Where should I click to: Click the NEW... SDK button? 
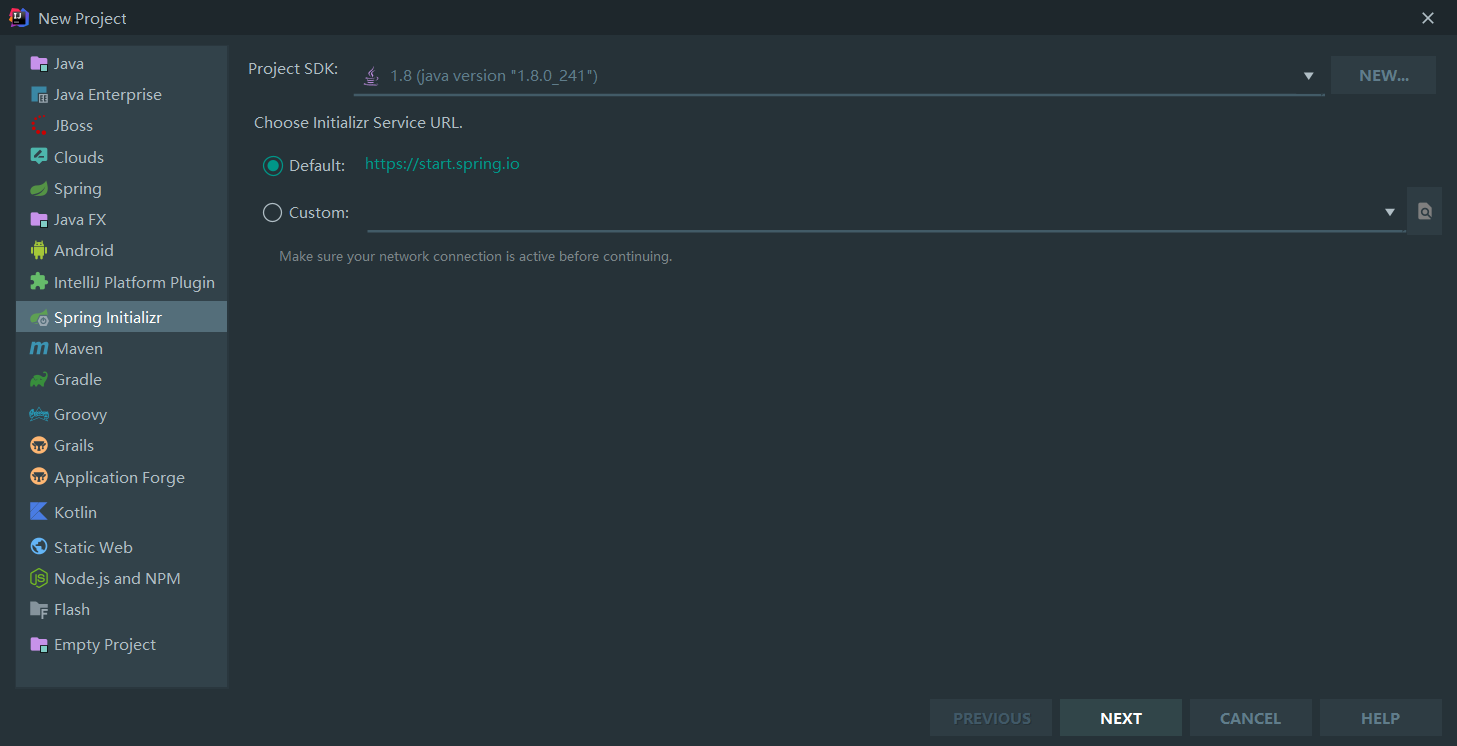pyautogui.click(x=1383, y=75)
